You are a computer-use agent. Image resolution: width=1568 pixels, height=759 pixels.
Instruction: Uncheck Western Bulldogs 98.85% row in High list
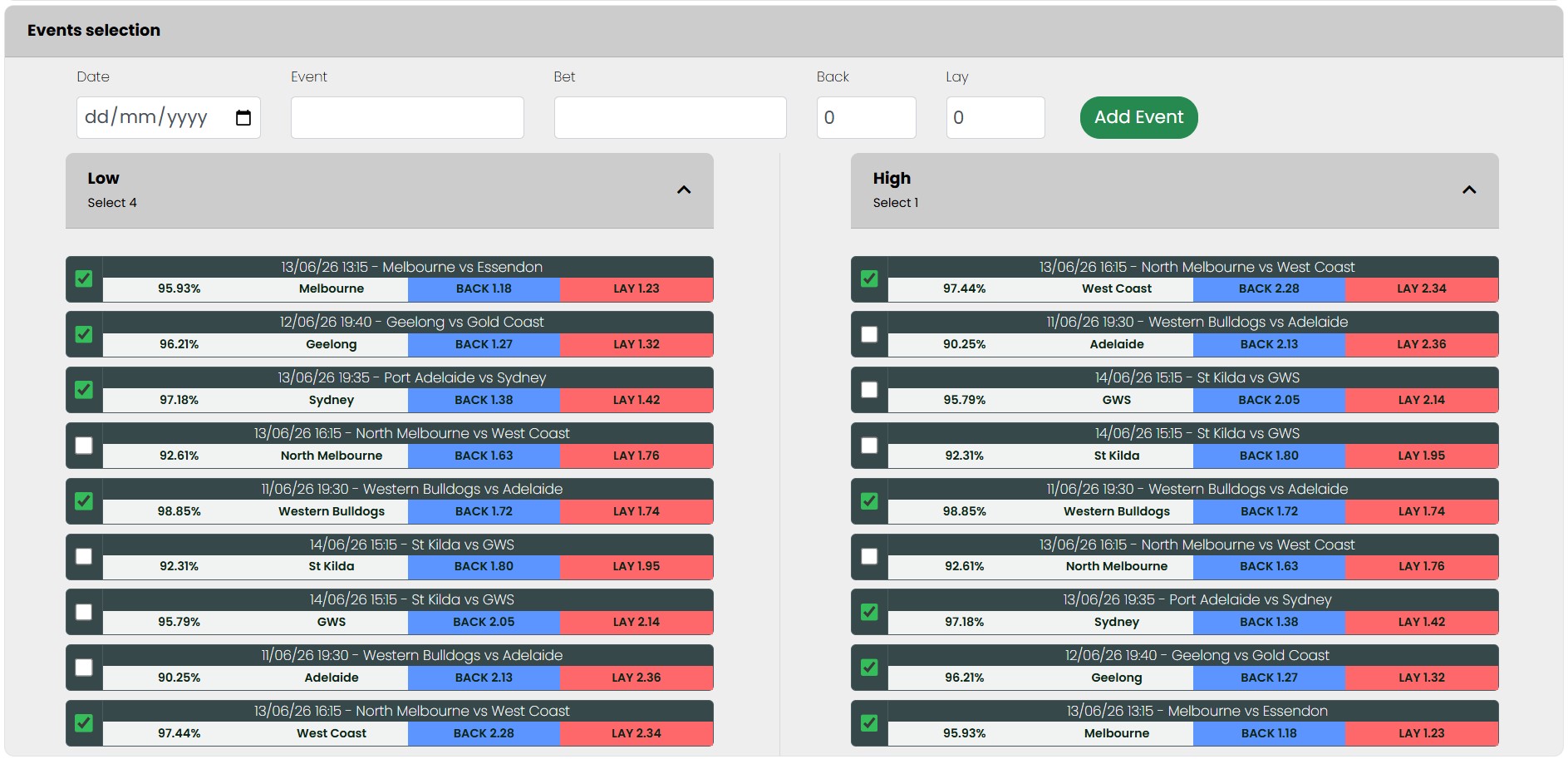click(869, 500)
